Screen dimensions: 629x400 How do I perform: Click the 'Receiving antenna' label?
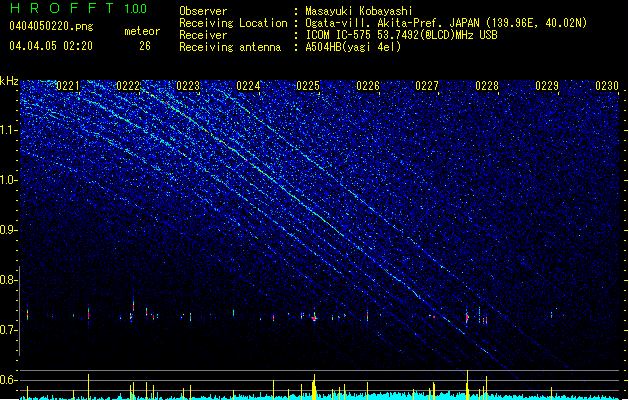(230, 47)
